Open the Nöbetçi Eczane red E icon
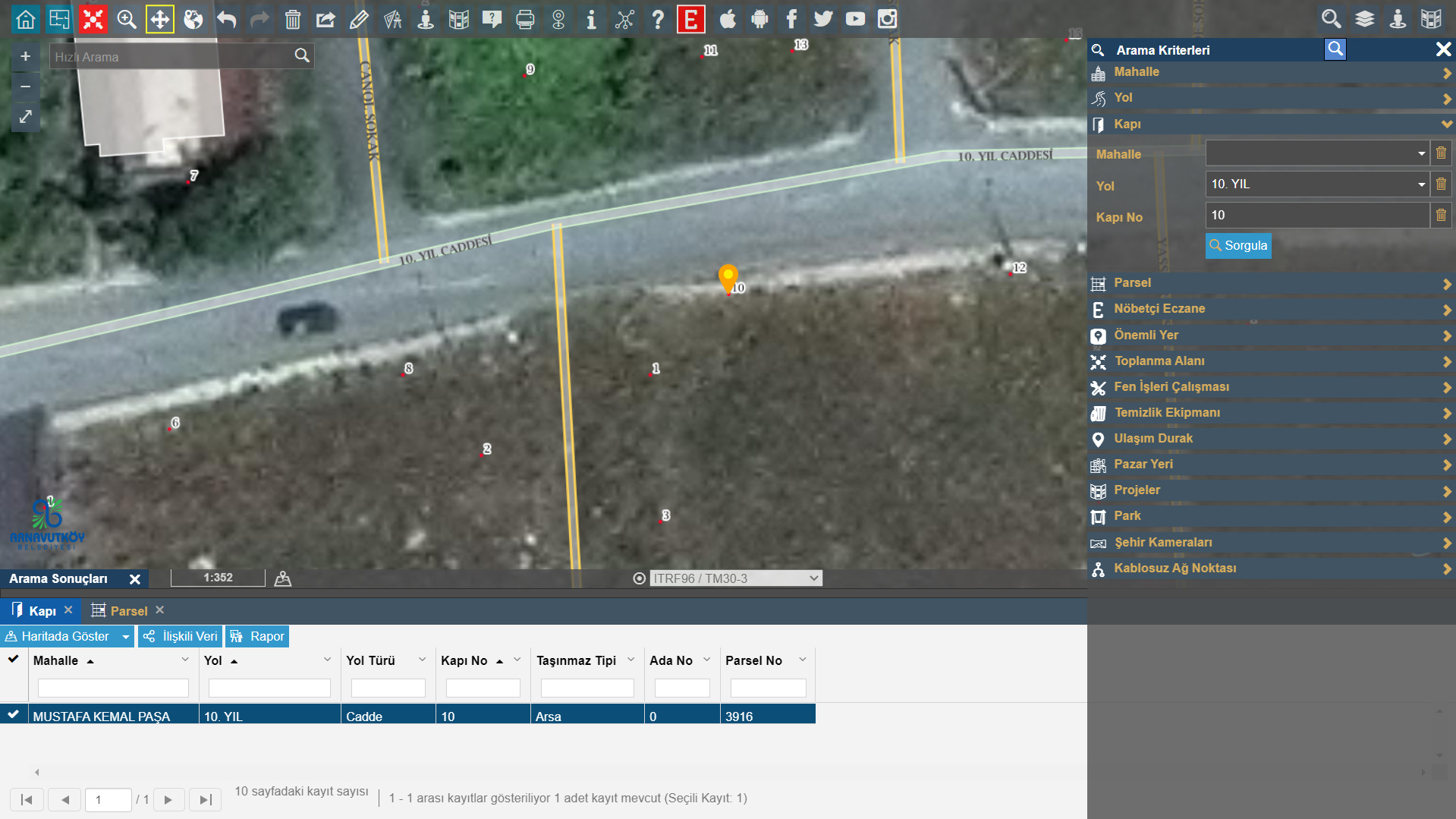The width and height of the screenshot is (1456, 819). (690, 19)
